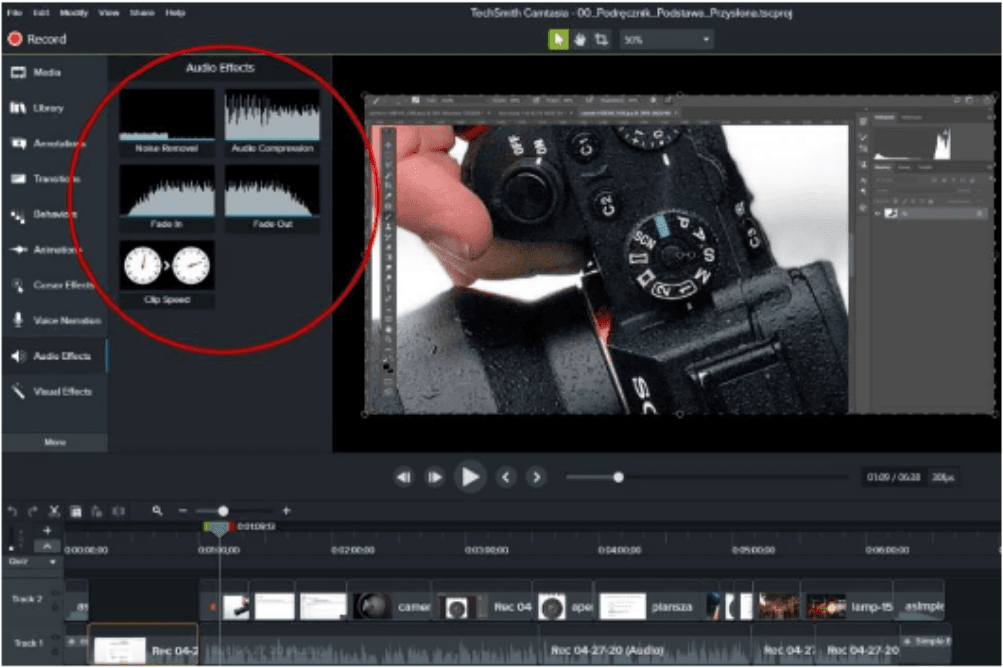Start a new recording with Record button
This screenshot has height=668, width=1003.
pyautogui.click(x=37, y=39)
